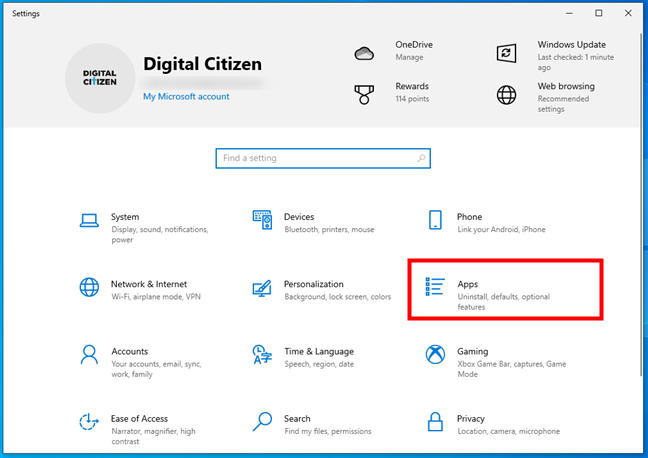The image size is (648, 458).
Task: Minimize the Settings window
Action: click(x=569, y=13)
